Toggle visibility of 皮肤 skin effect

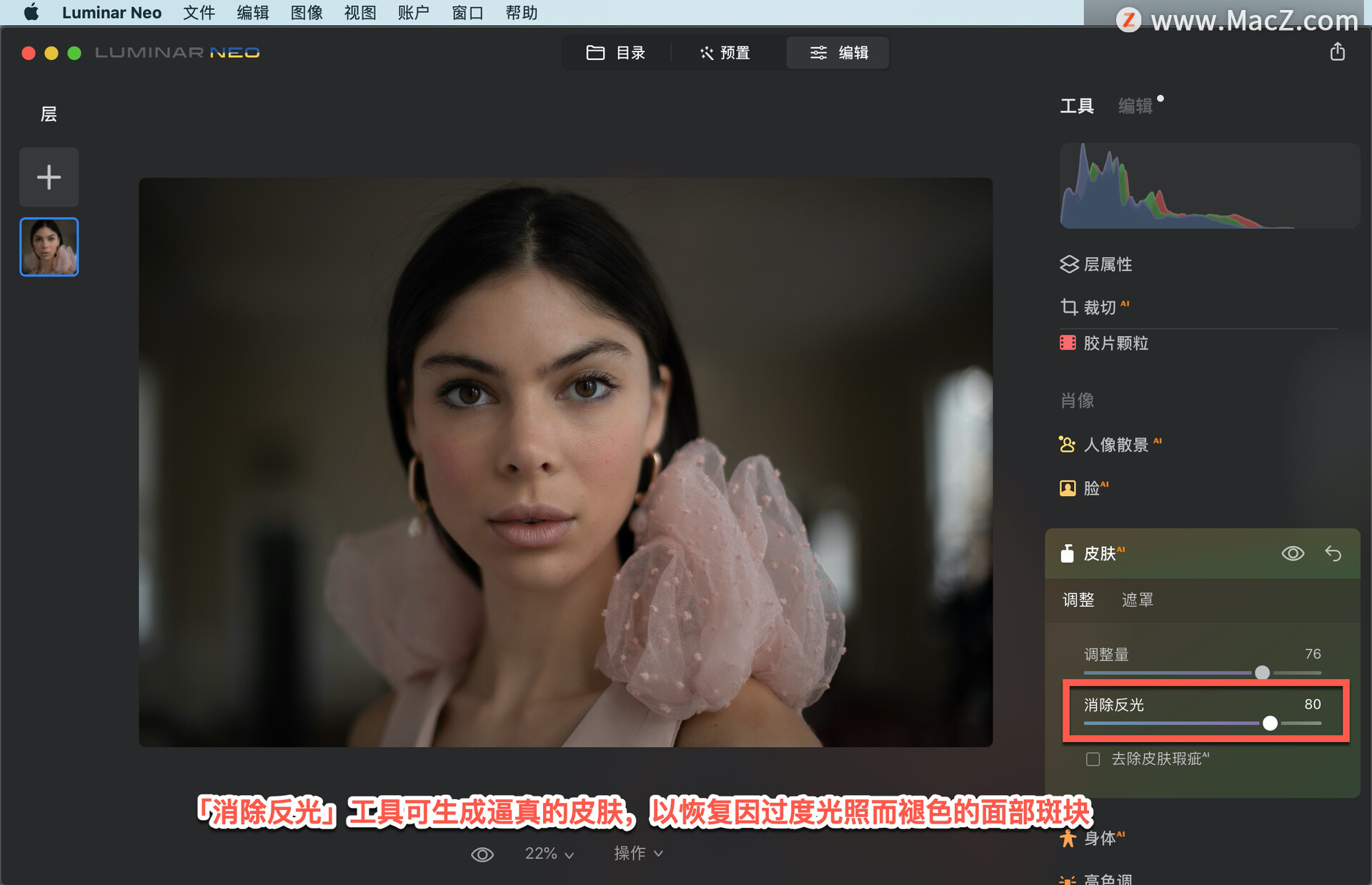(x=1293, y=553)
